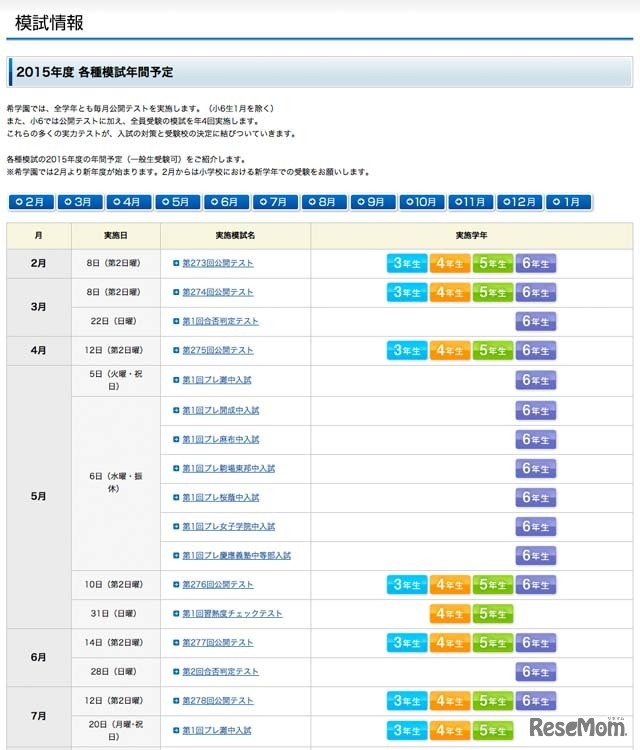The height and width of the screenshot is (750, 640).
Task: Jump to the 6月 month tab
Action: pos(226,202)
